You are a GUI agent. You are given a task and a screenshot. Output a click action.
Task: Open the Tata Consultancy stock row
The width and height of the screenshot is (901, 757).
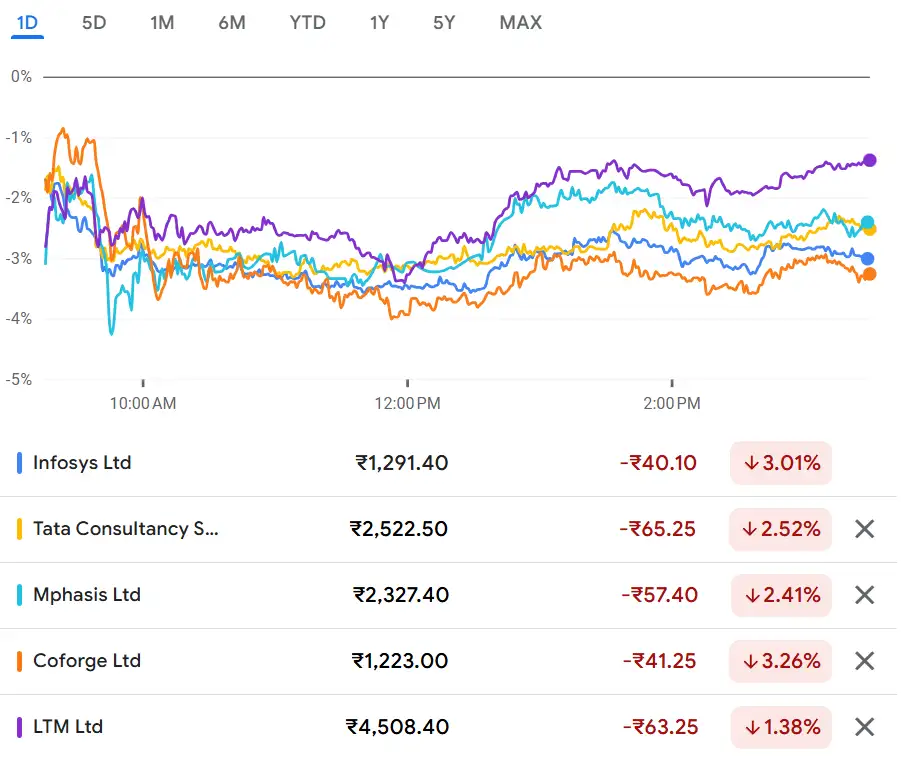point(125,529)
